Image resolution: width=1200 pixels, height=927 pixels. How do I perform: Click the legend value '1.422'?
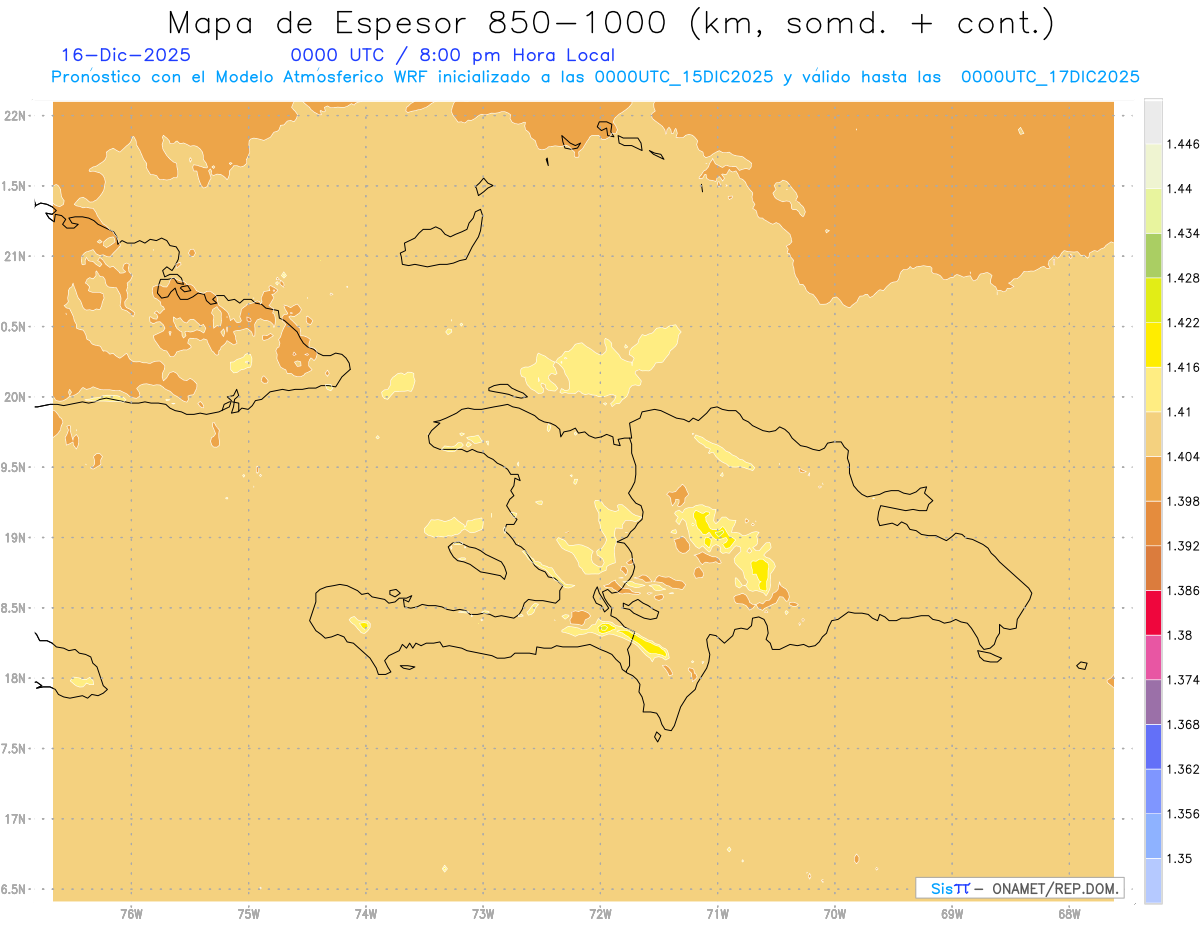click(1183, 322)
